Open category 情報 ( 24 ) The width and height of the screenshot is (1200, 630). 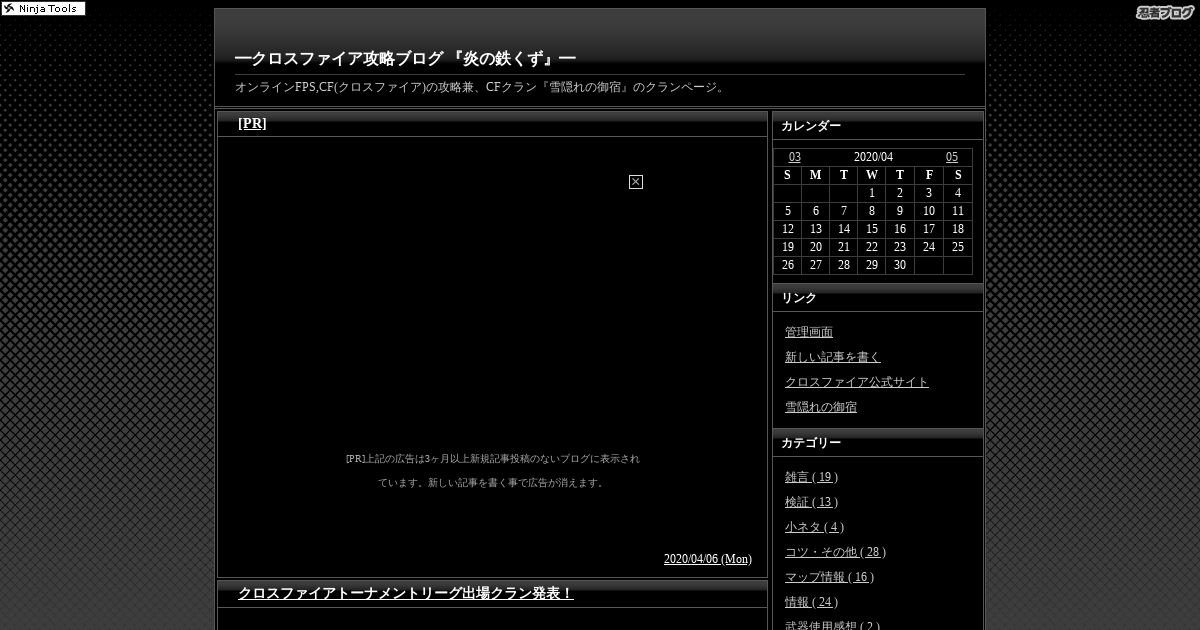[811, 602]
